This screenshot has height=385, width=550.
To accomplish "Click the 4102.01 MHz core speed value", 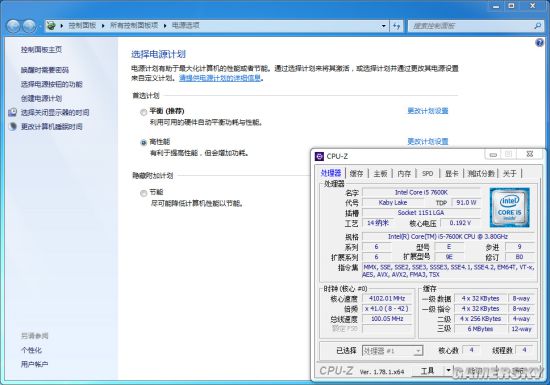I will click(x=387, y=298).
